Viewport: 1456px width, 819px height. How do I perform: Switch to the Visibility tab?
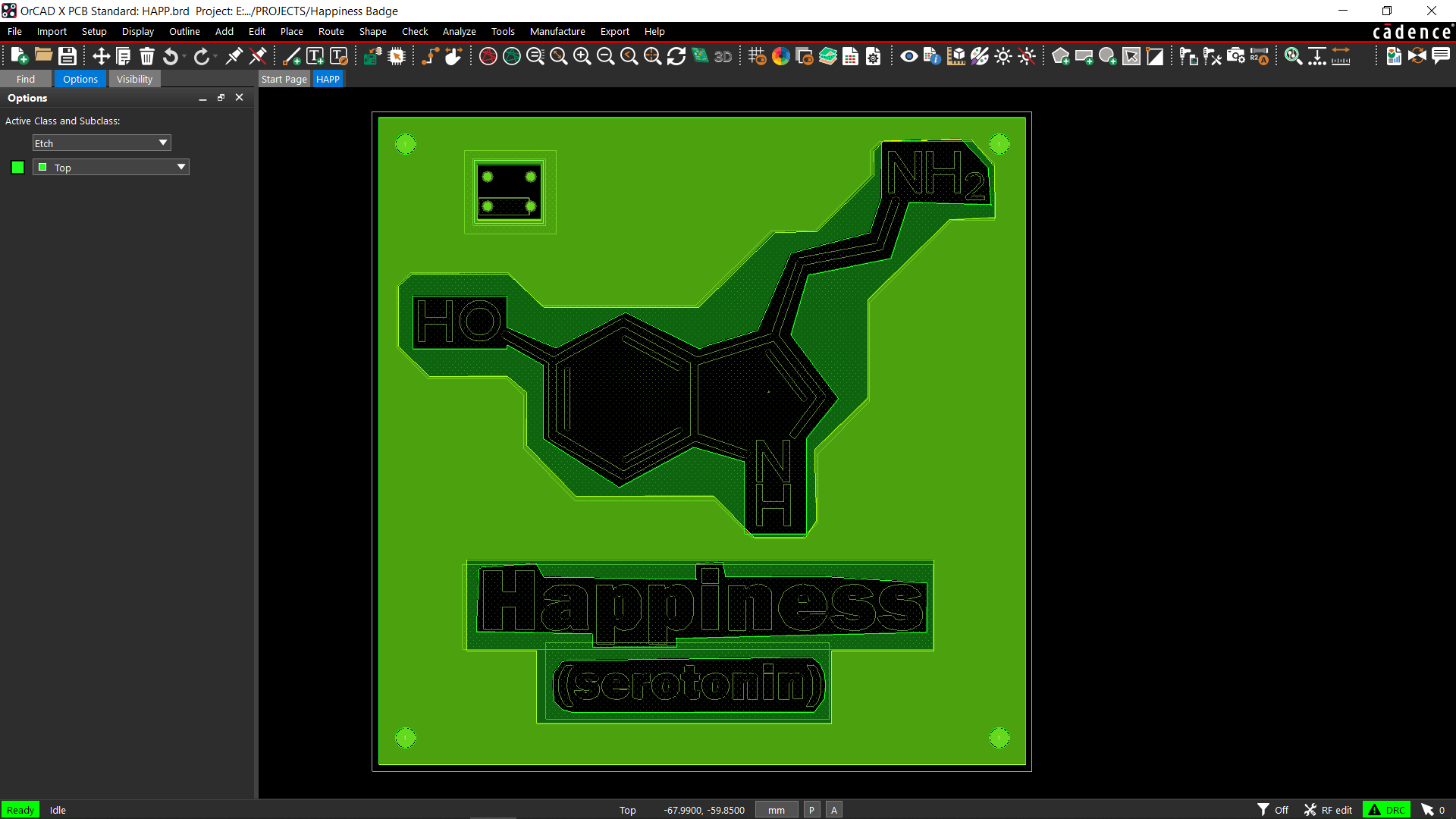[134, 79]
